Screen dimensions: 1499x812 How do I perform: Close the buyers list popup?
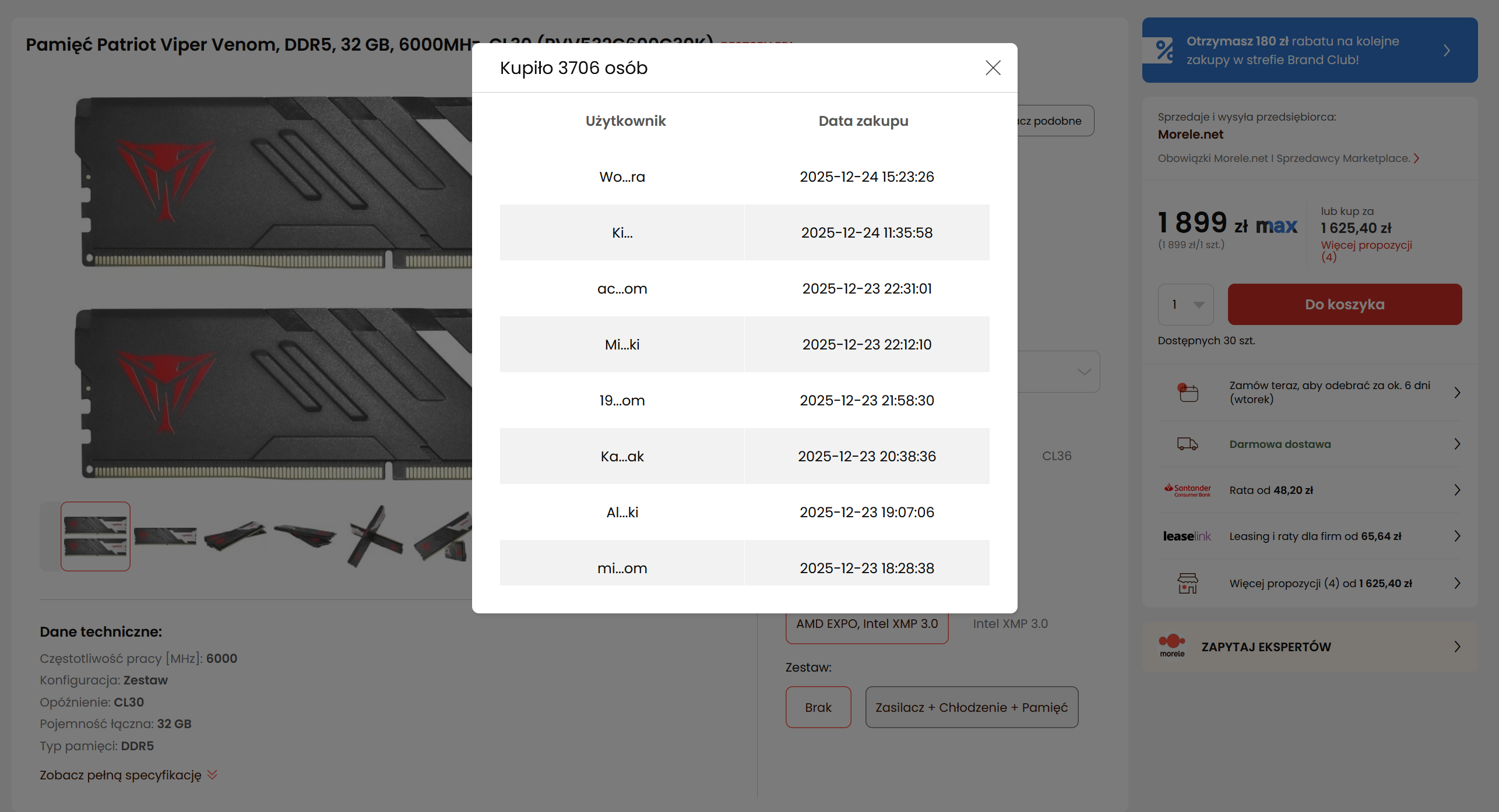click(x=993, y=68)
